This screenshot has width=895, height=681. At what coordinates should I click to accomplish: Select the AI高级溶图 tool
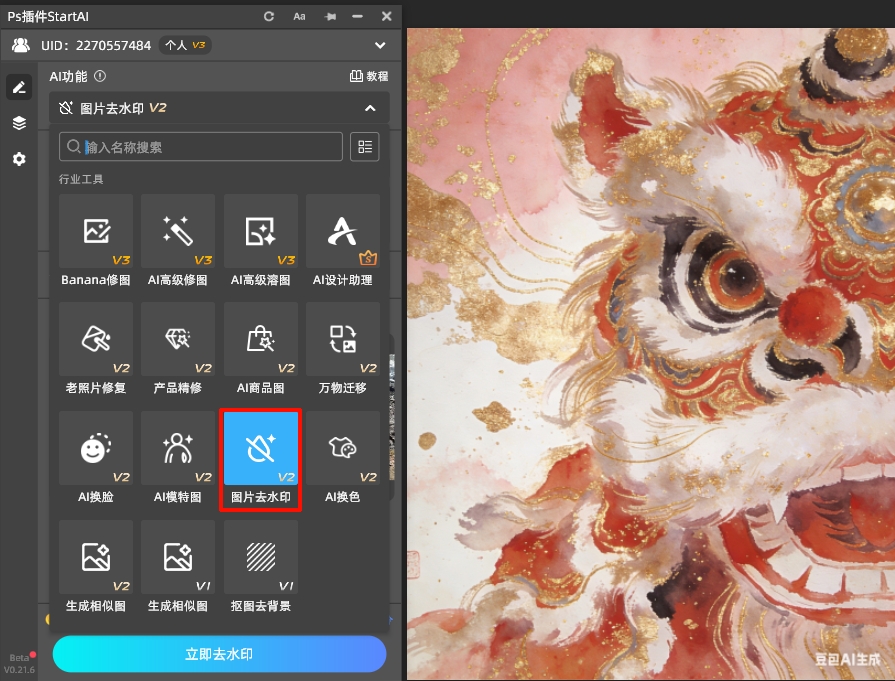tap(260, 230)
